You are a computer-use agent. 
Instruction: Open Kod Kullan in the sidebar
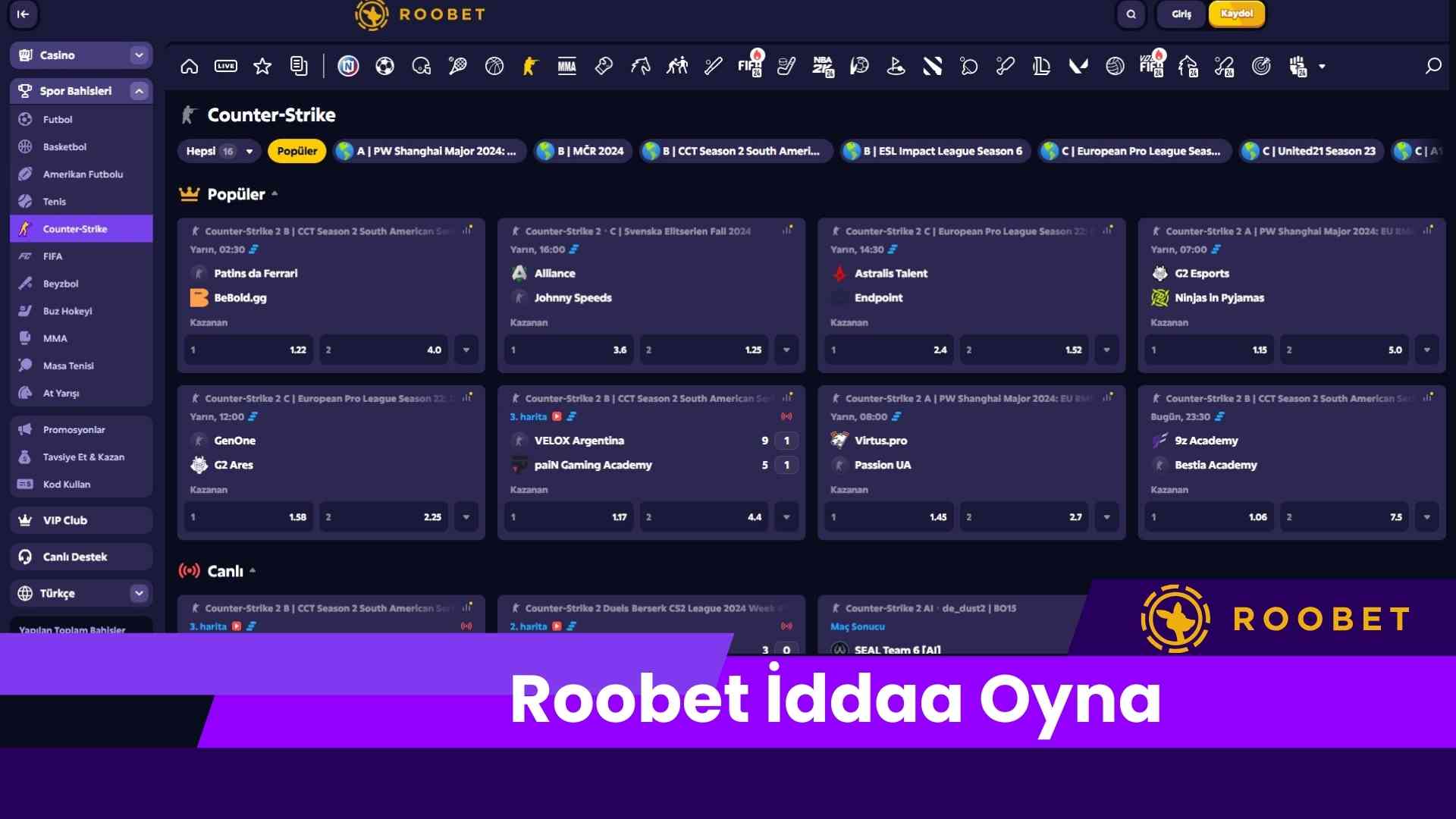click(81, 484)
